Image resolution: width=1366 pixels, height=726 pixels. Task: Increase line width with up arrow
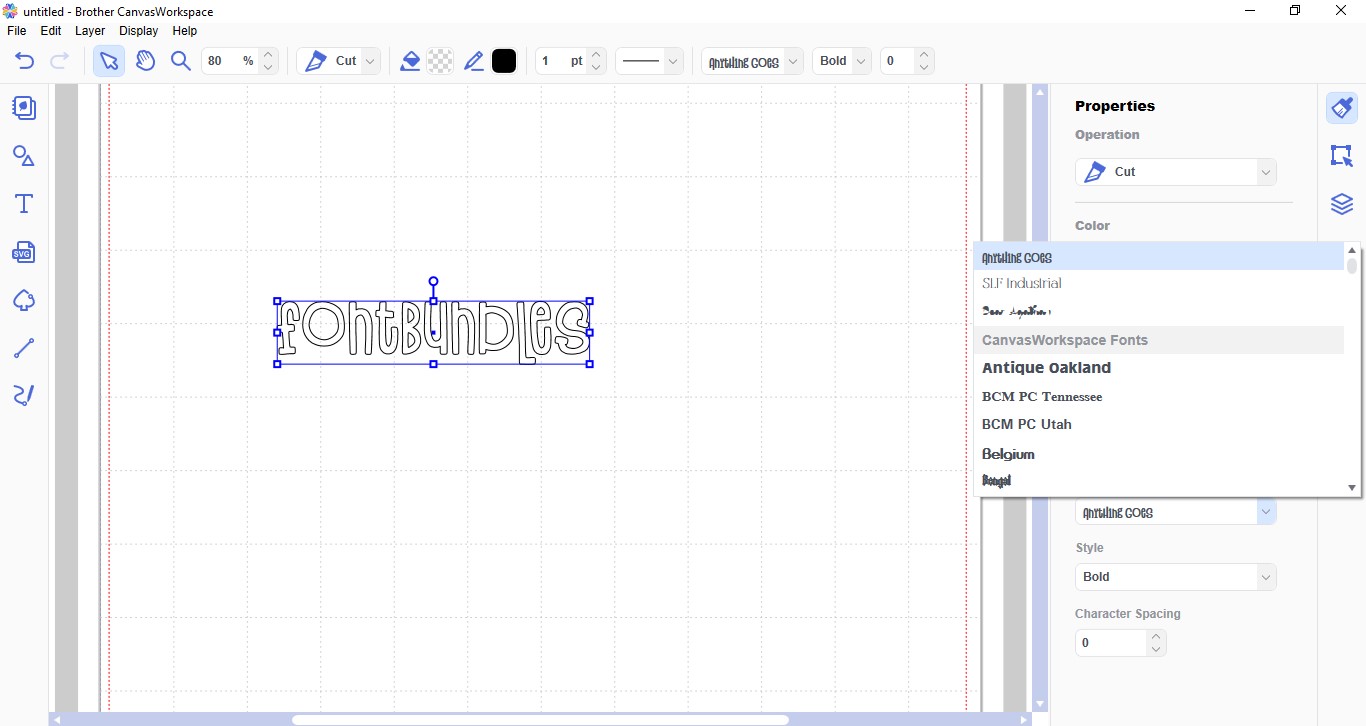(x=596, y=54)
